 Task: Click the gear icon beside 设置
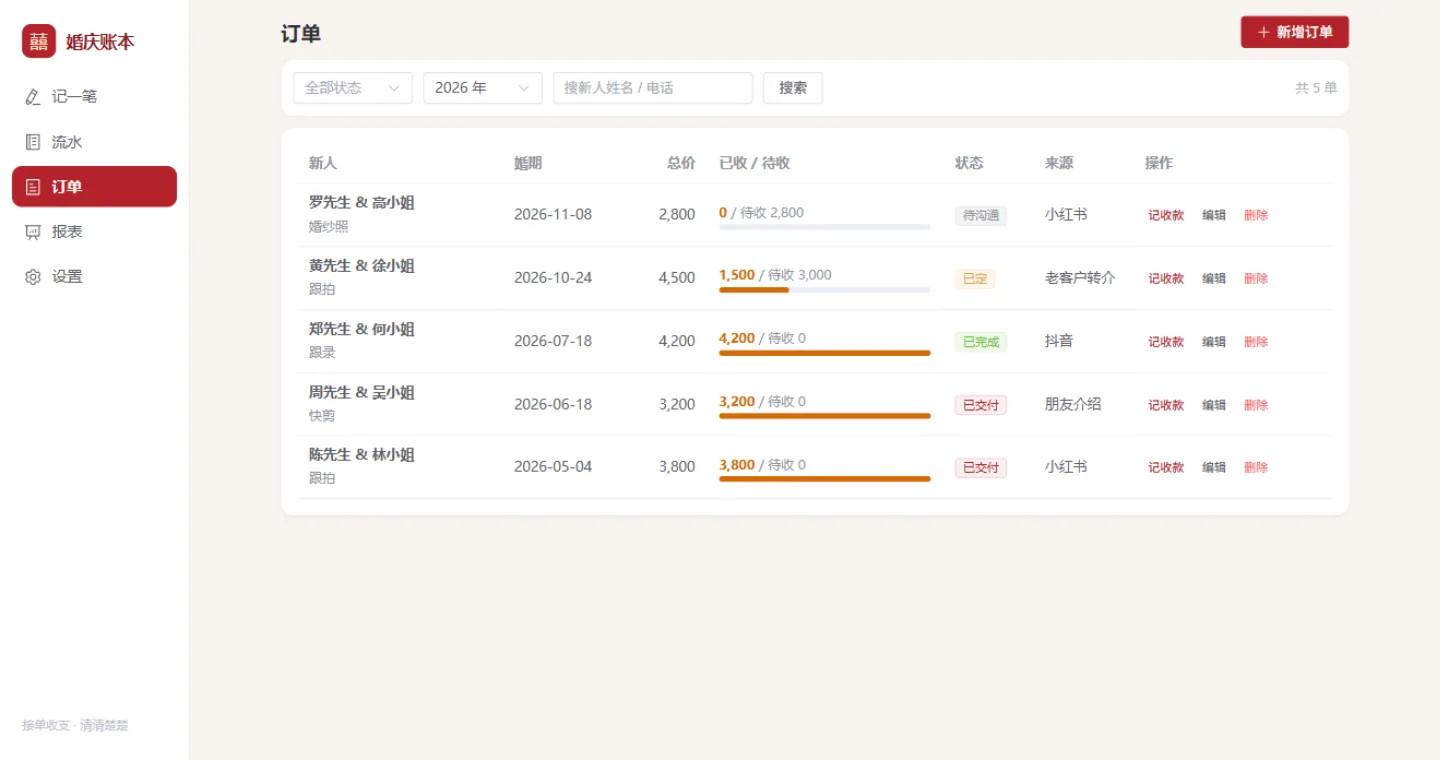click(x=33, y=277)
